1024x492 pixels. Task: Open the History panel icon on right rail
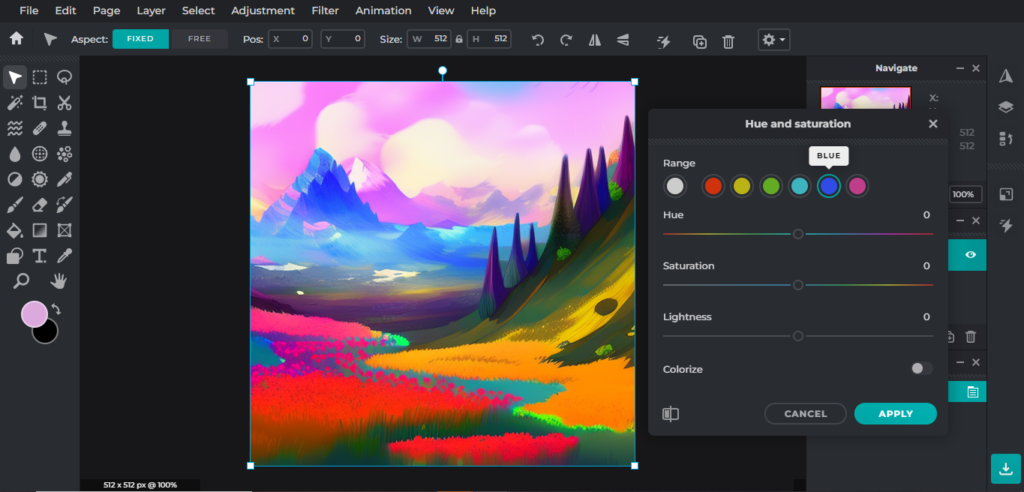(x=1006, y=139)
